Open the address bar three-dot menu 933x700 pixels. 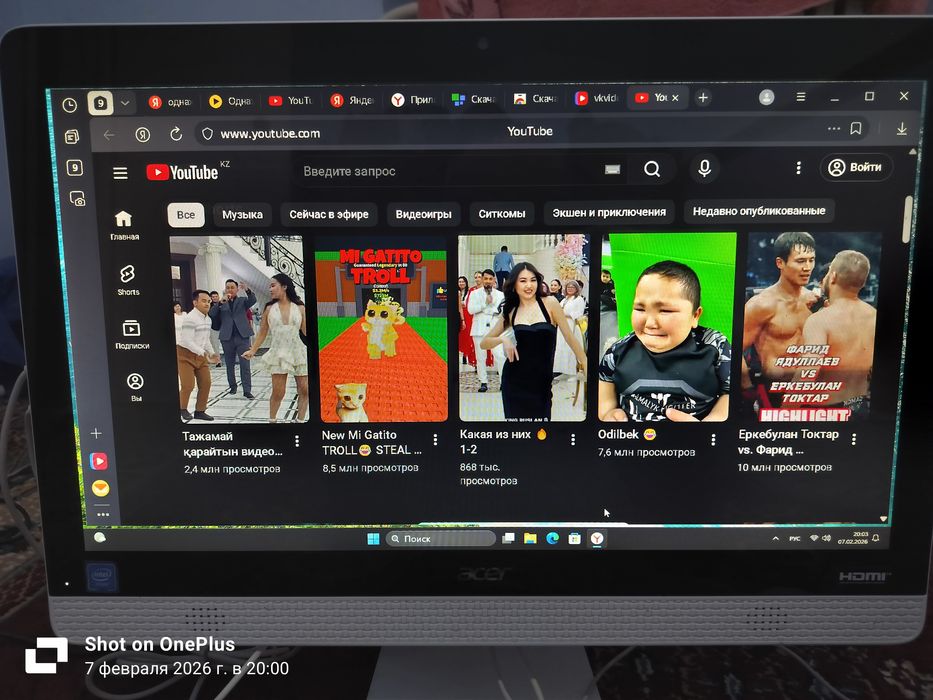(834, 129)
